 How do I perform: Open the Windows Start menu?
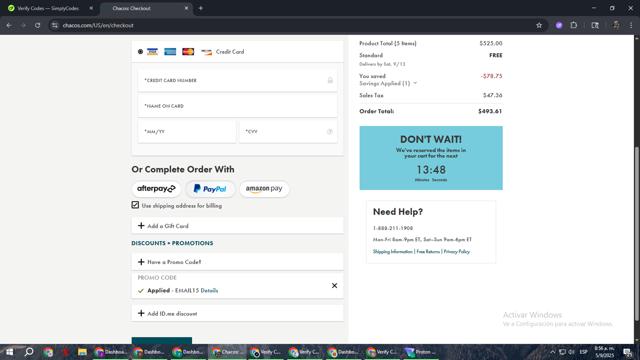pos(9,352)
